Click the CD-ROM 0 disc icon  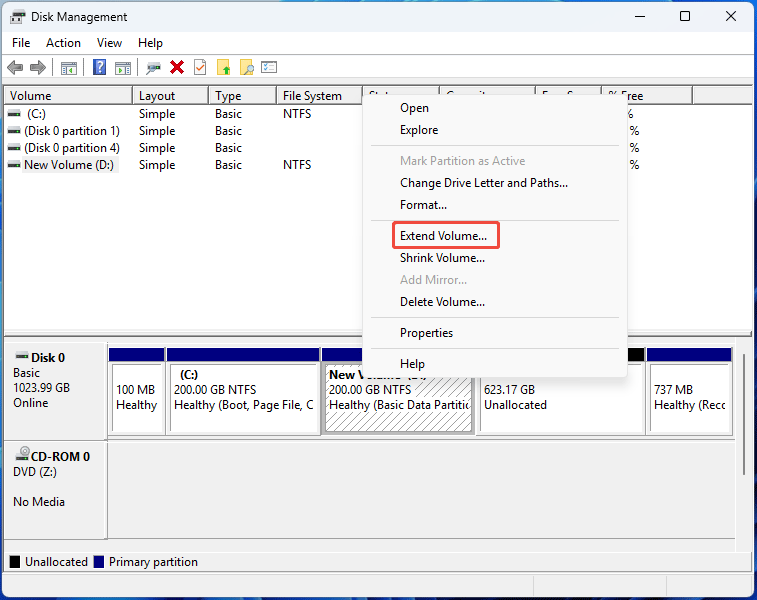pos(22,454)
